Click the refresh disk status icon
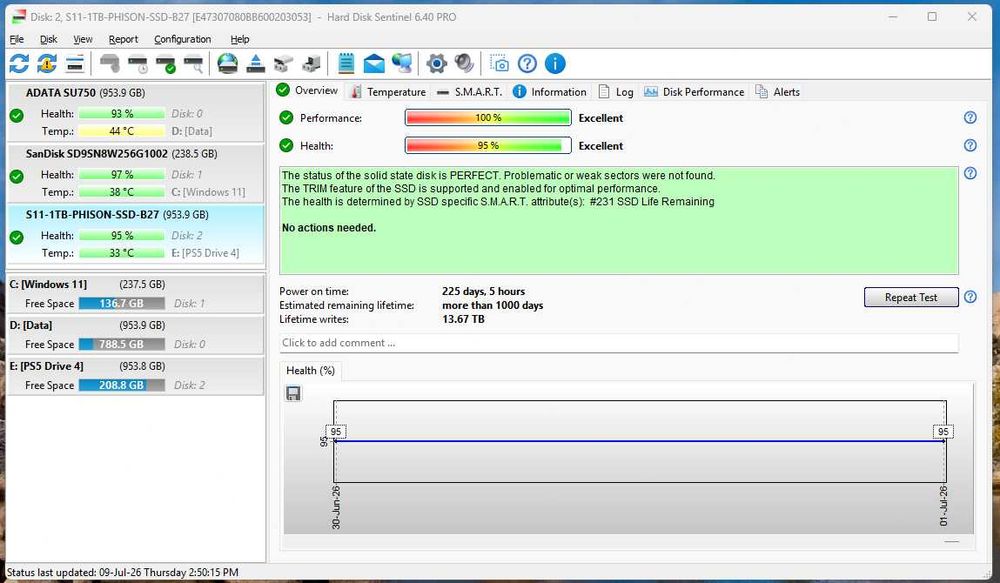Screen dimensions: 1000x583 click(x=19, y=64)
